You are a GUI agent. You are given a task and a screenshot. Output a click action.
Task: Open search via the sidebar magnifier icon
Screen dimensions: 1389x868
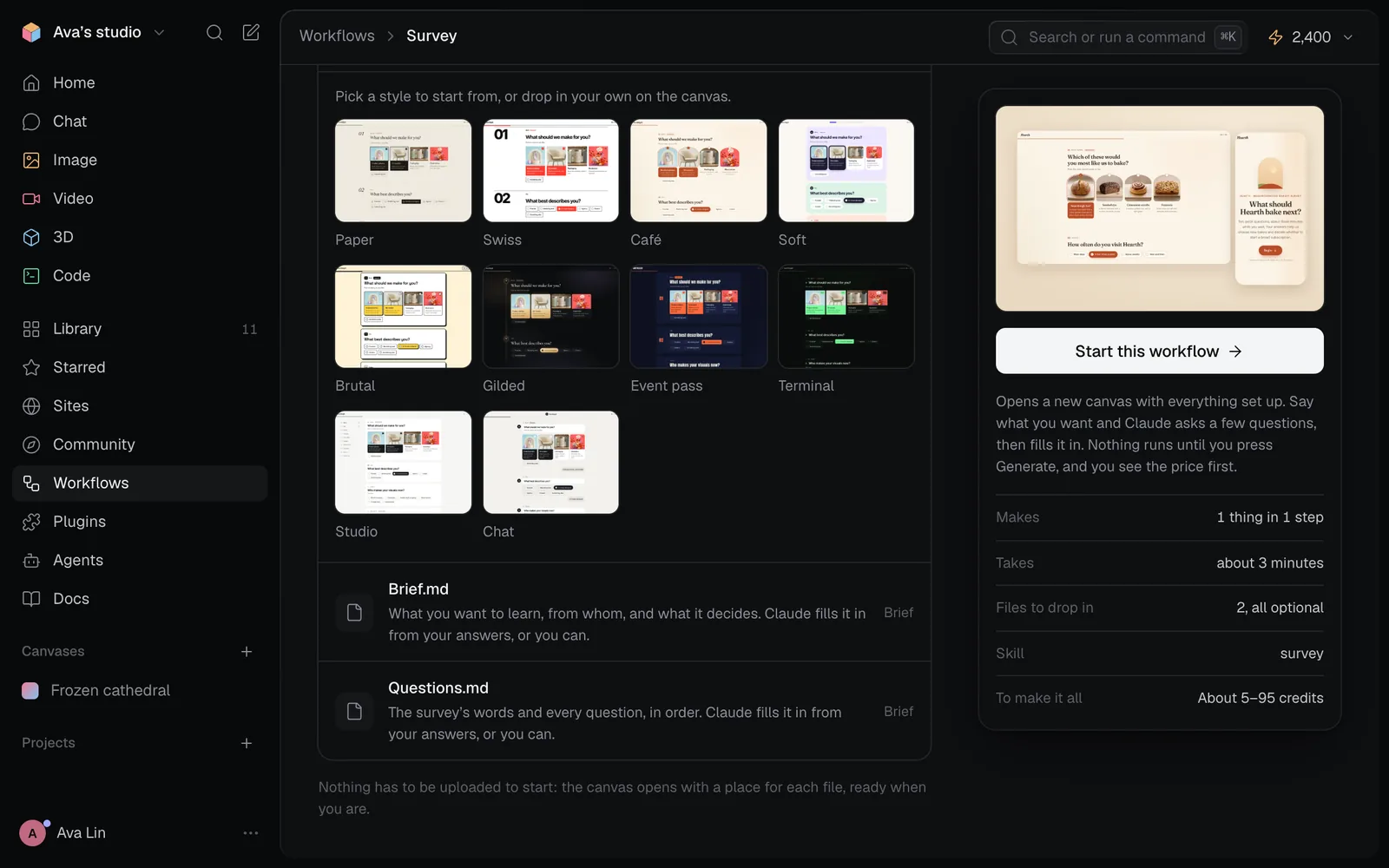214,33
